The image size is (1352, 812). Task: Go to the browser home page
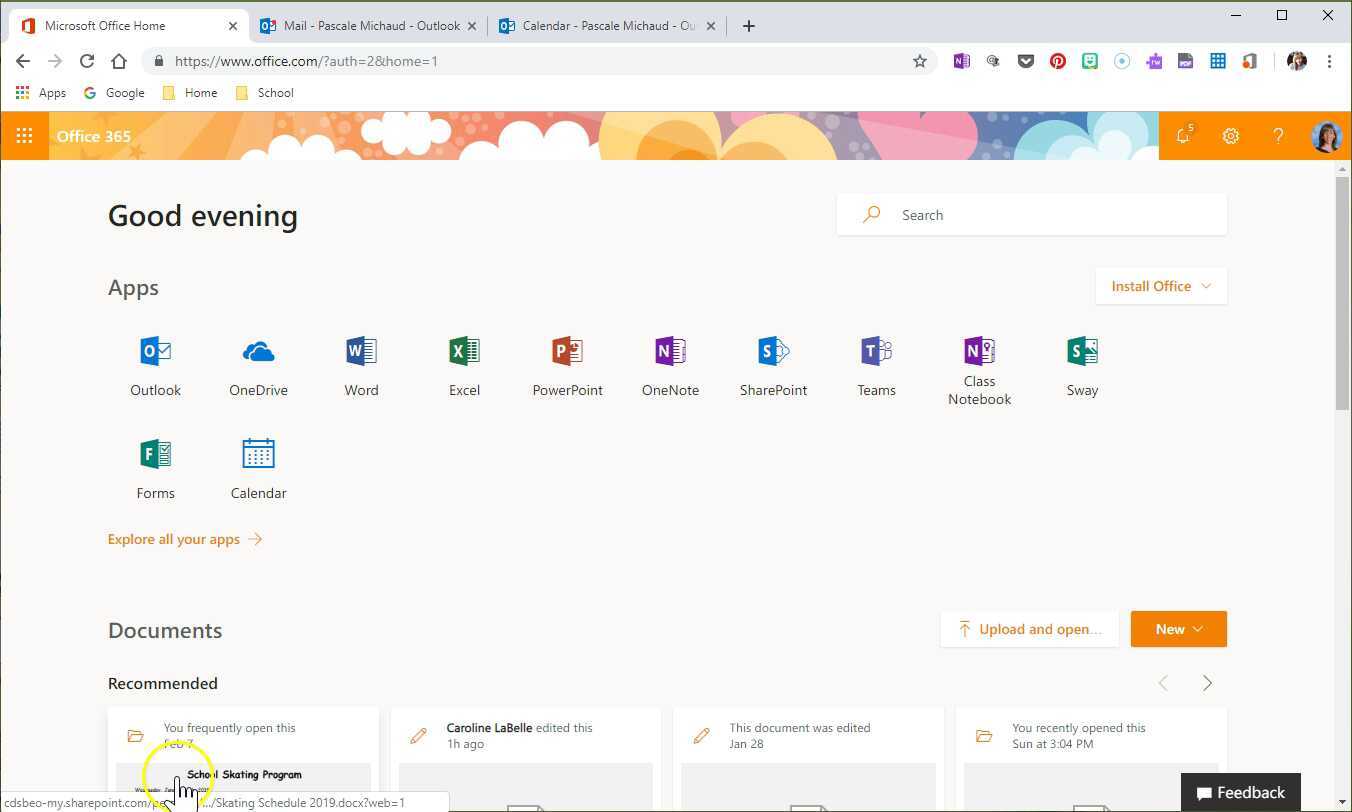[119, 61]
